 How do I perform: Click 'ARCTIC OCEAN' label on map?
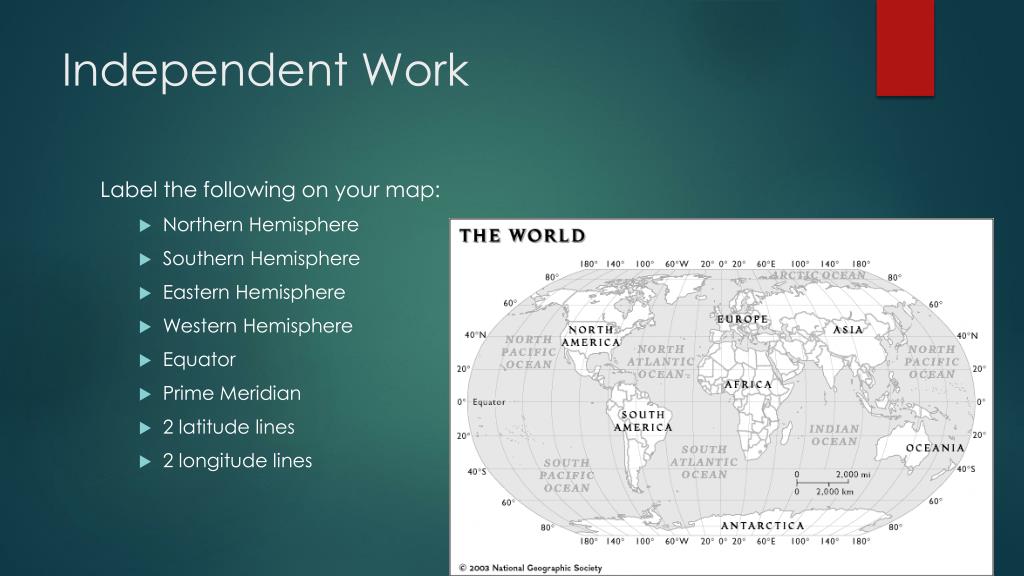point(818,275)
